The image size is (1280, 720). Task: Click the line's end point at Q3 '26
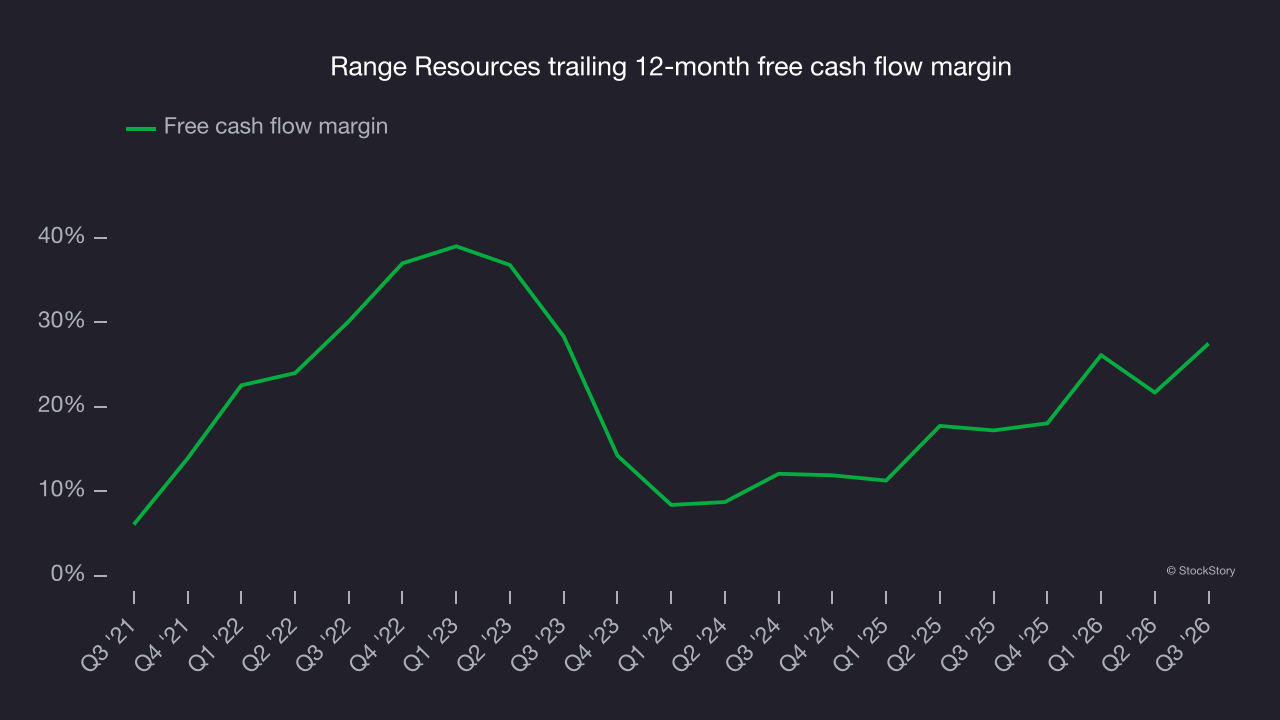tap(1208, 344)
